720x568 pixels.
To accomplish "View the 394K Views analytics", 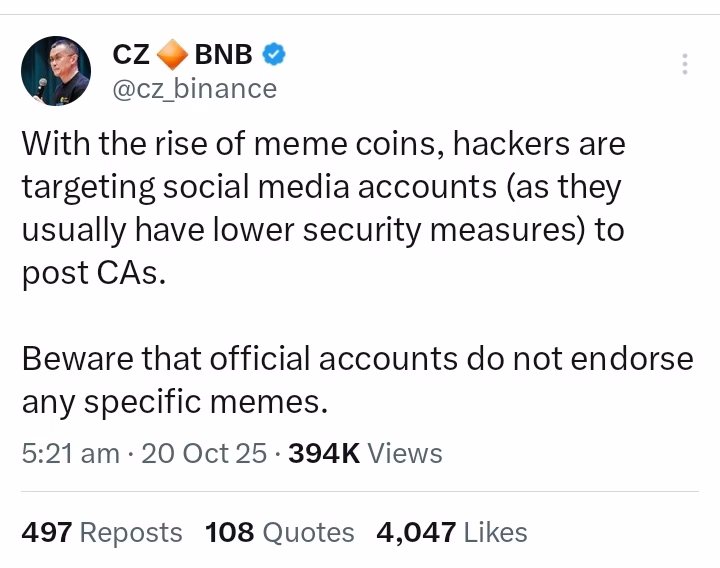I will (x=365, y=454).
